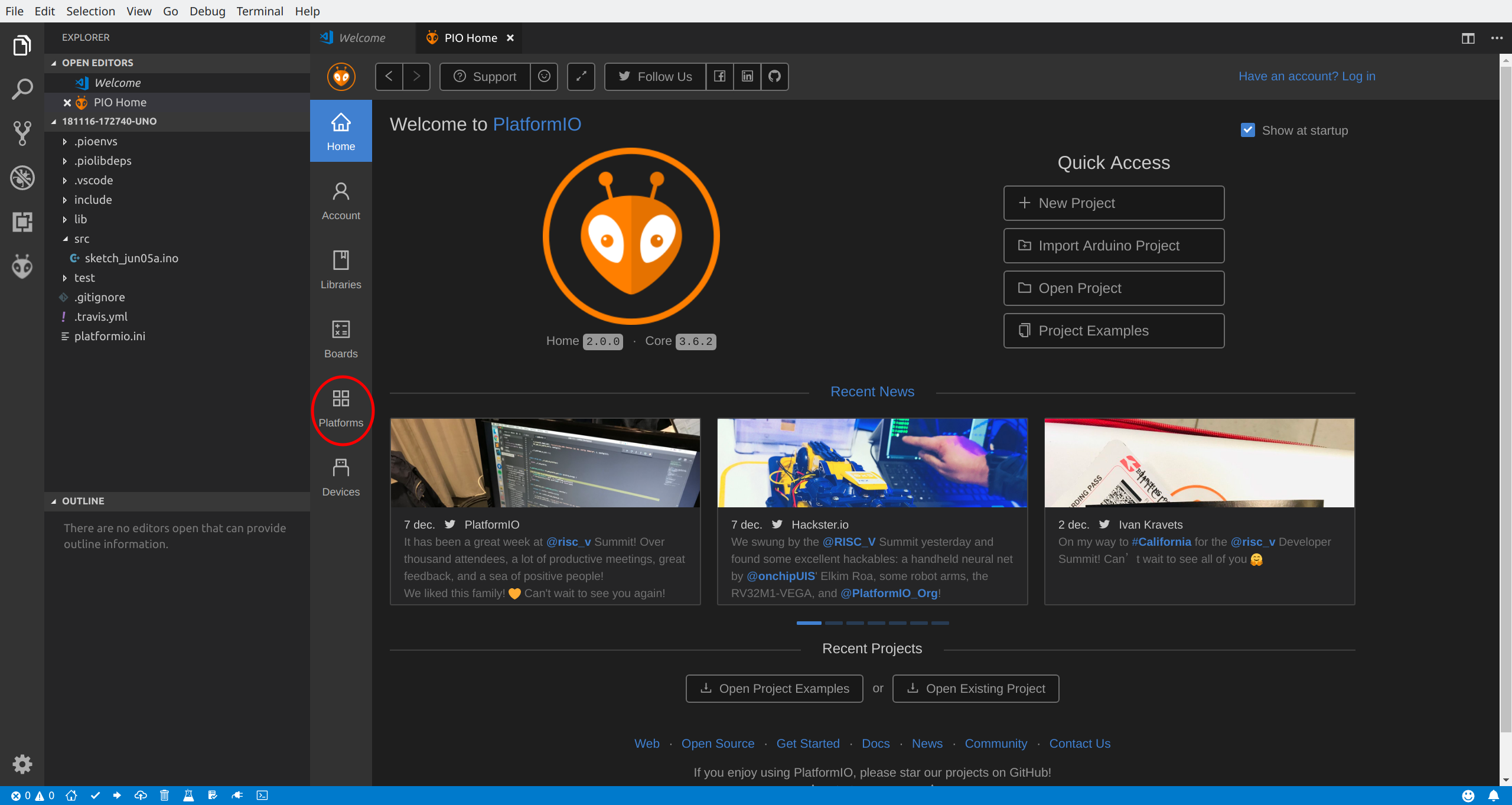This screenshot has width=1512, height=805.
Task: Click PlatformIO Home icon in status bar
Action: (x=71, y=796)
